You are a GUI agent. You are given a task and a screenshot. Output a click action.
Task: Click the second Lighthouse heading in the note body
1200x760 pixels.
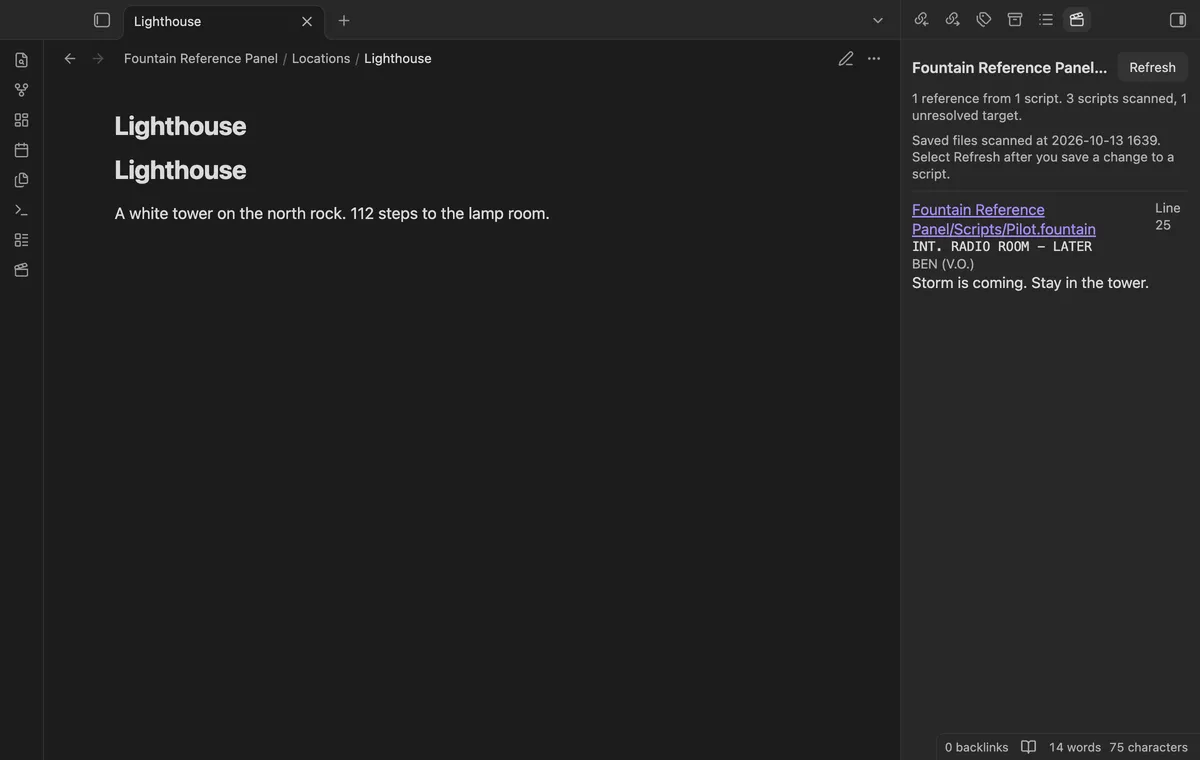(180, 170)
